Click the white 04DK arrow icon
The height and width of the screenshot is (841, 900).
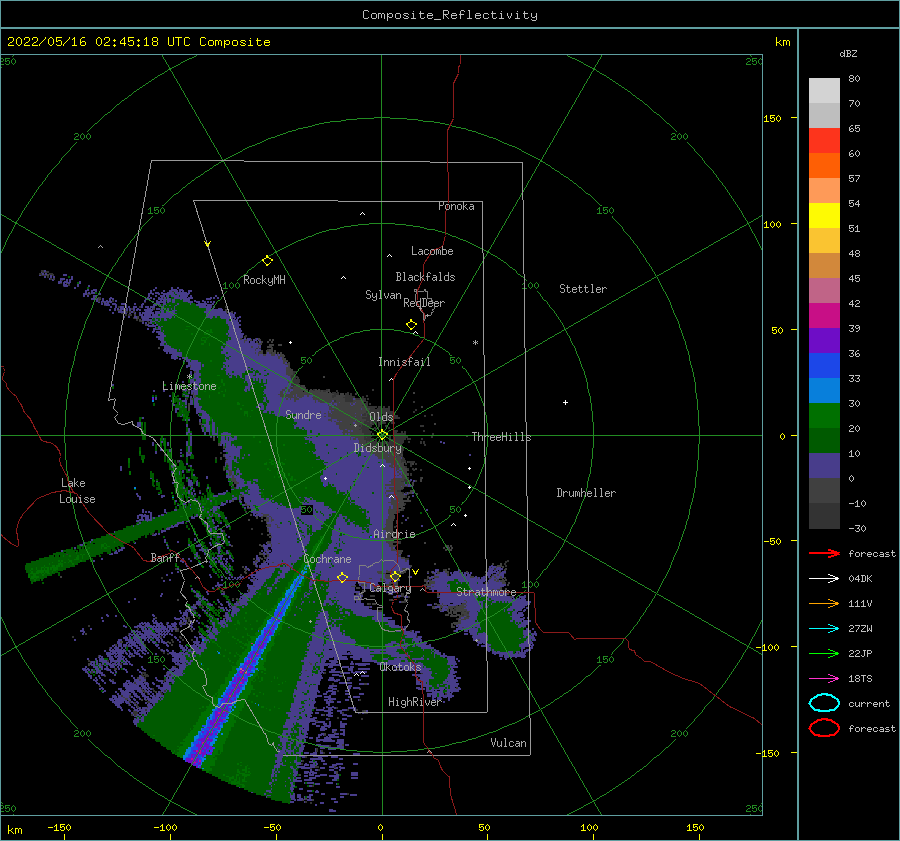point(824,578)
